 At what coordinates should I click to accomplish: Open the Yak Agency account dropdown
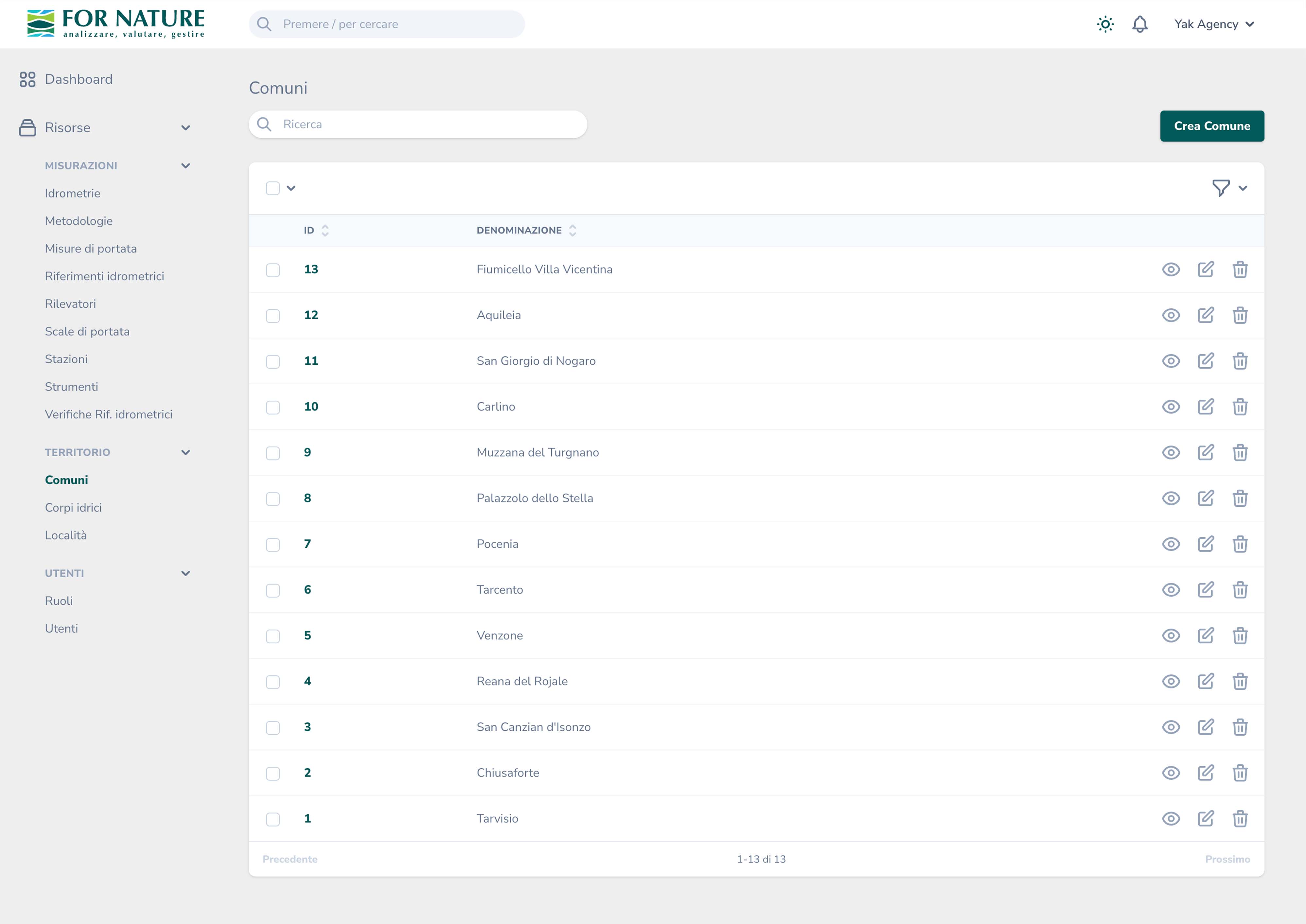pos(1214,25)
